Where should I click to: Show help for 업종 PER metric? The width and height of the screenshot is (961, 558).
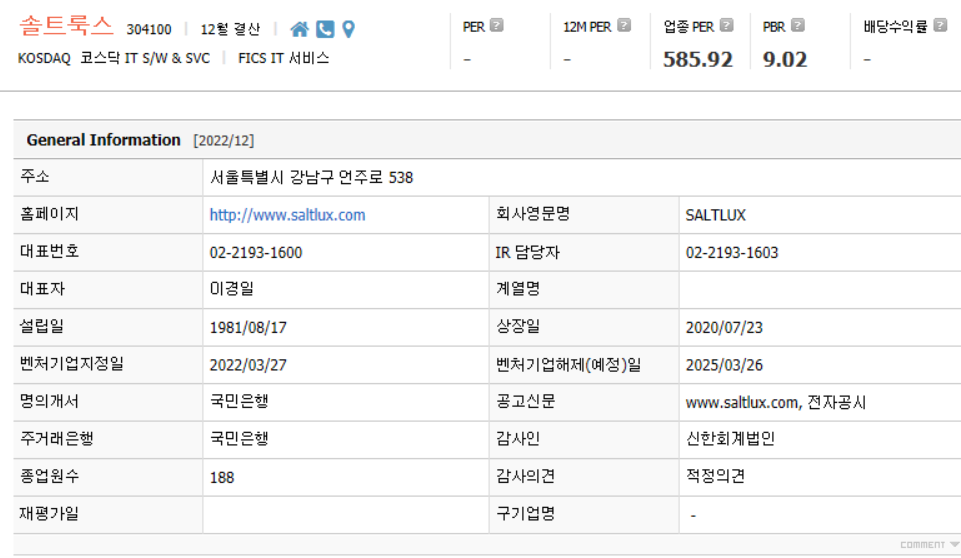726,25
